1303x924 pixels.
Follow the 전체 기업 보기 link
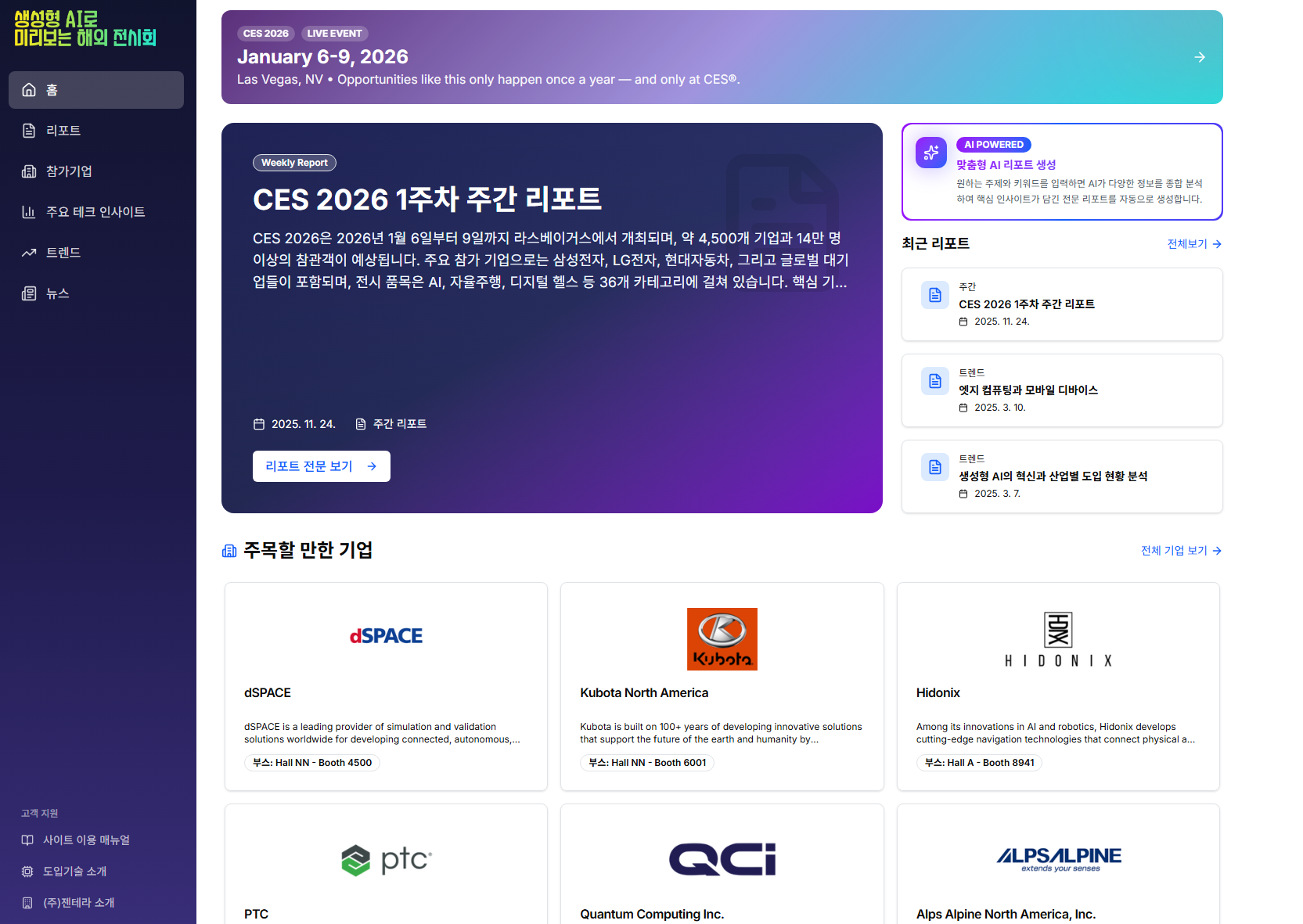click(x=1180, y=551)
